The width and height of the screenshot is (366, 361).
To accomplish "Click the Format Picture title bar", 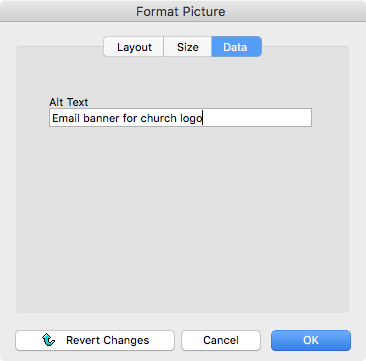I will point(183,11).
